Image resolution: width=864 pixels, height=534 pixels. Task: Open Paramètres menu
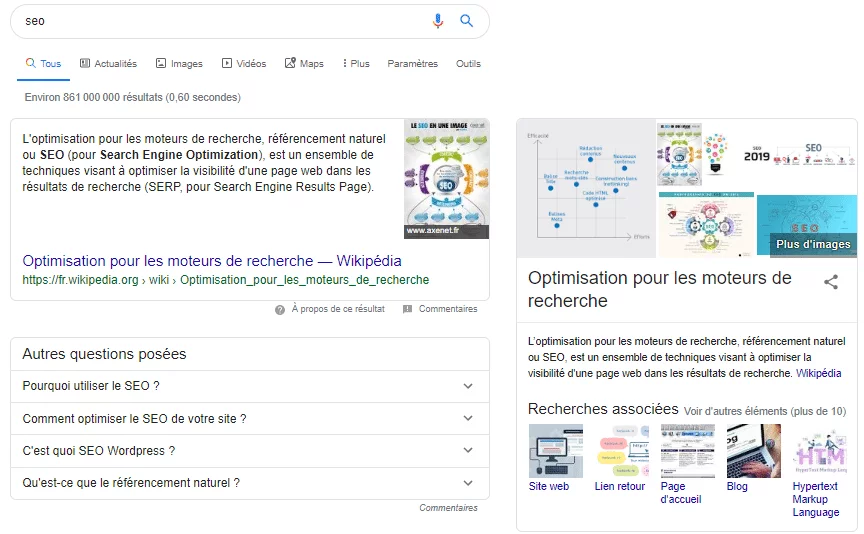412,63
